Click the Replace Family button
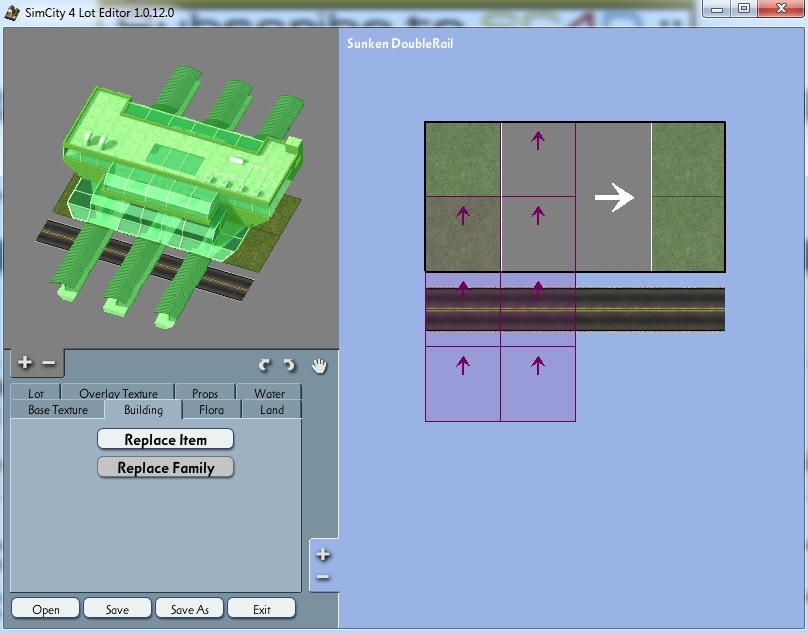Image resolution: width=808 pixels, height=634 pixels. click(x=165, y=468)
